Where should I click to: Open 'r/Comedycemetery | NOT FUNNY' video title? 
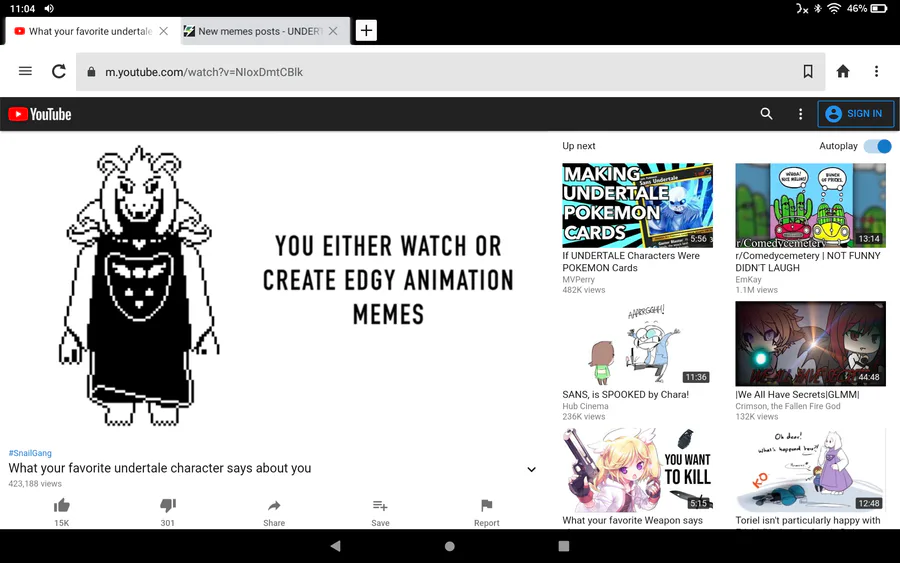click(808, 262)
